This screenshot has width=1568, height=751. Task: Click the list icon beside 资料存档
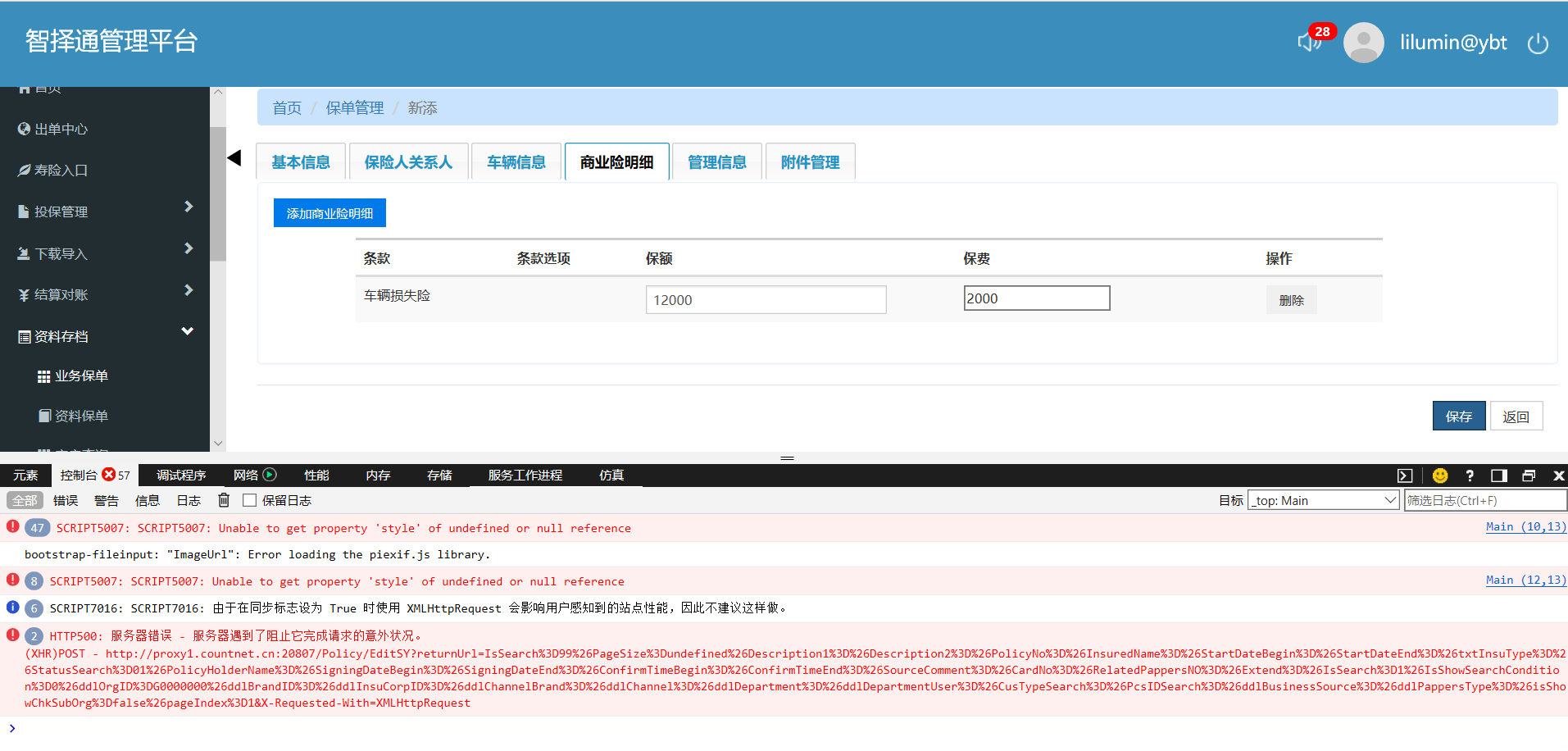25,337
